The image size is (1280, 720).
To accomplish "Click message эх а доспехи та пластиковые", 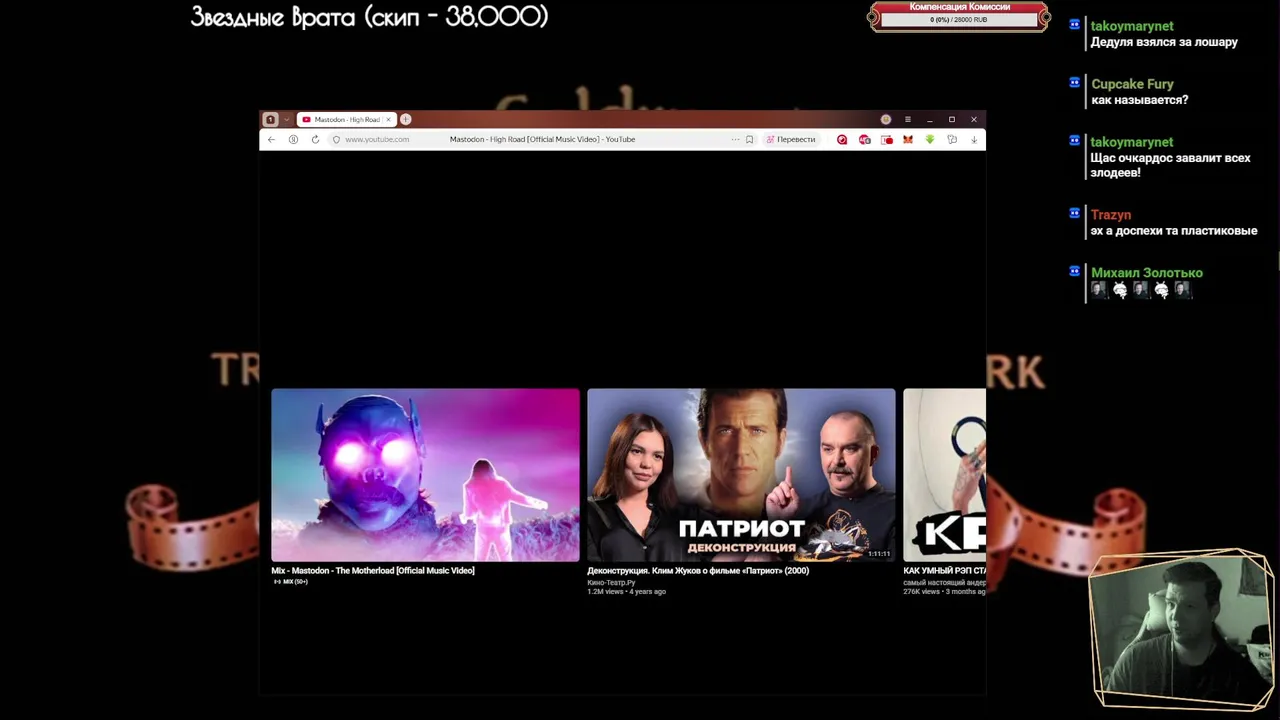I will pos(1174,231).
